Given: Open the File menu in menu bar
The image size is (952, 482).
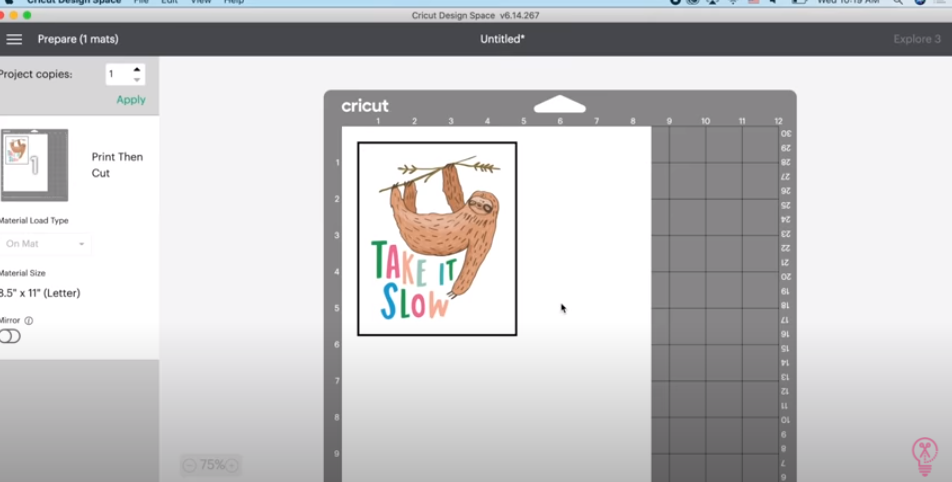Looking at the screenshot, I should pos(141,2).
